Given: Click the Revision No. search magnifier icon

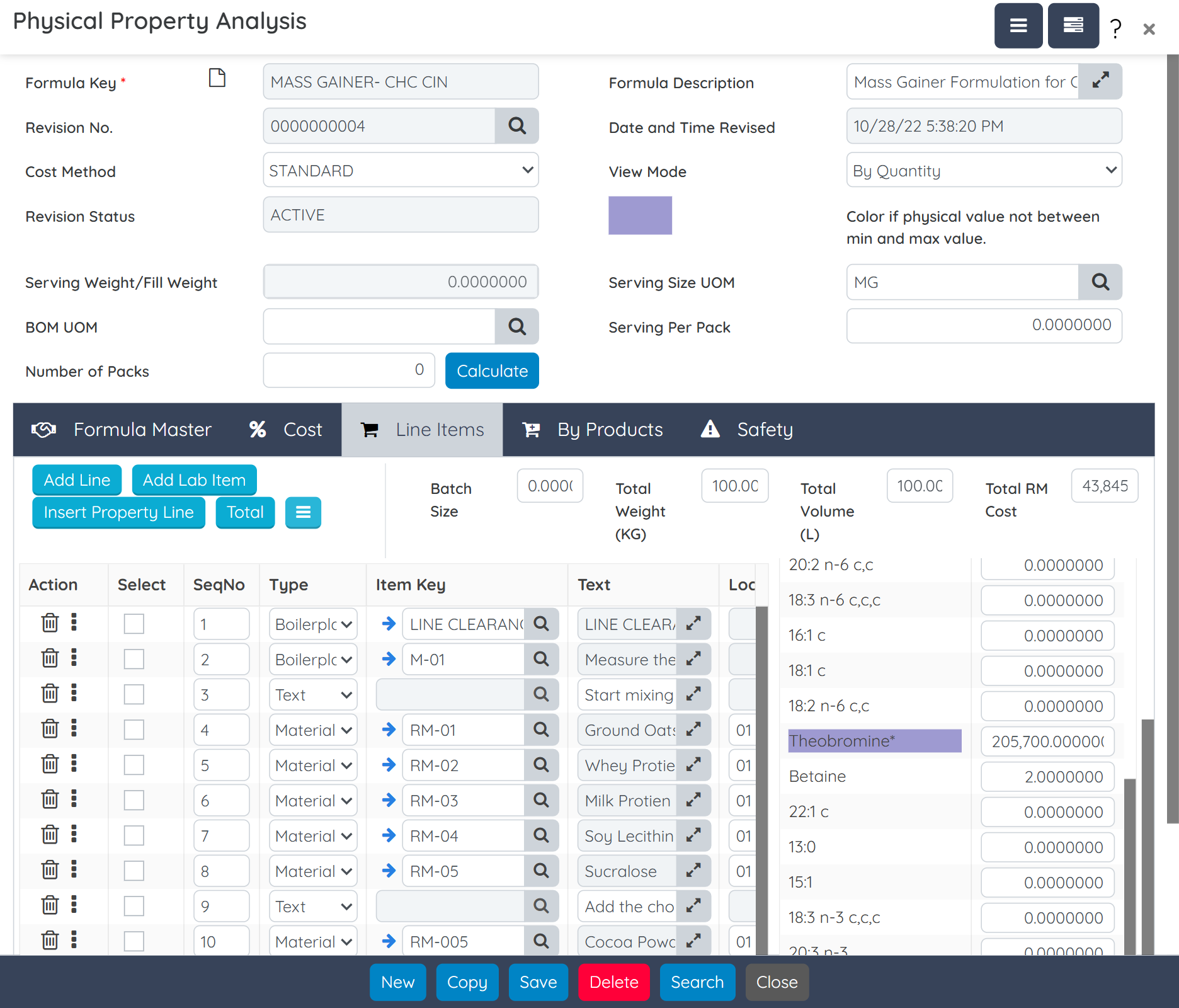Looking at the screenshot, I should pos(516,126).
